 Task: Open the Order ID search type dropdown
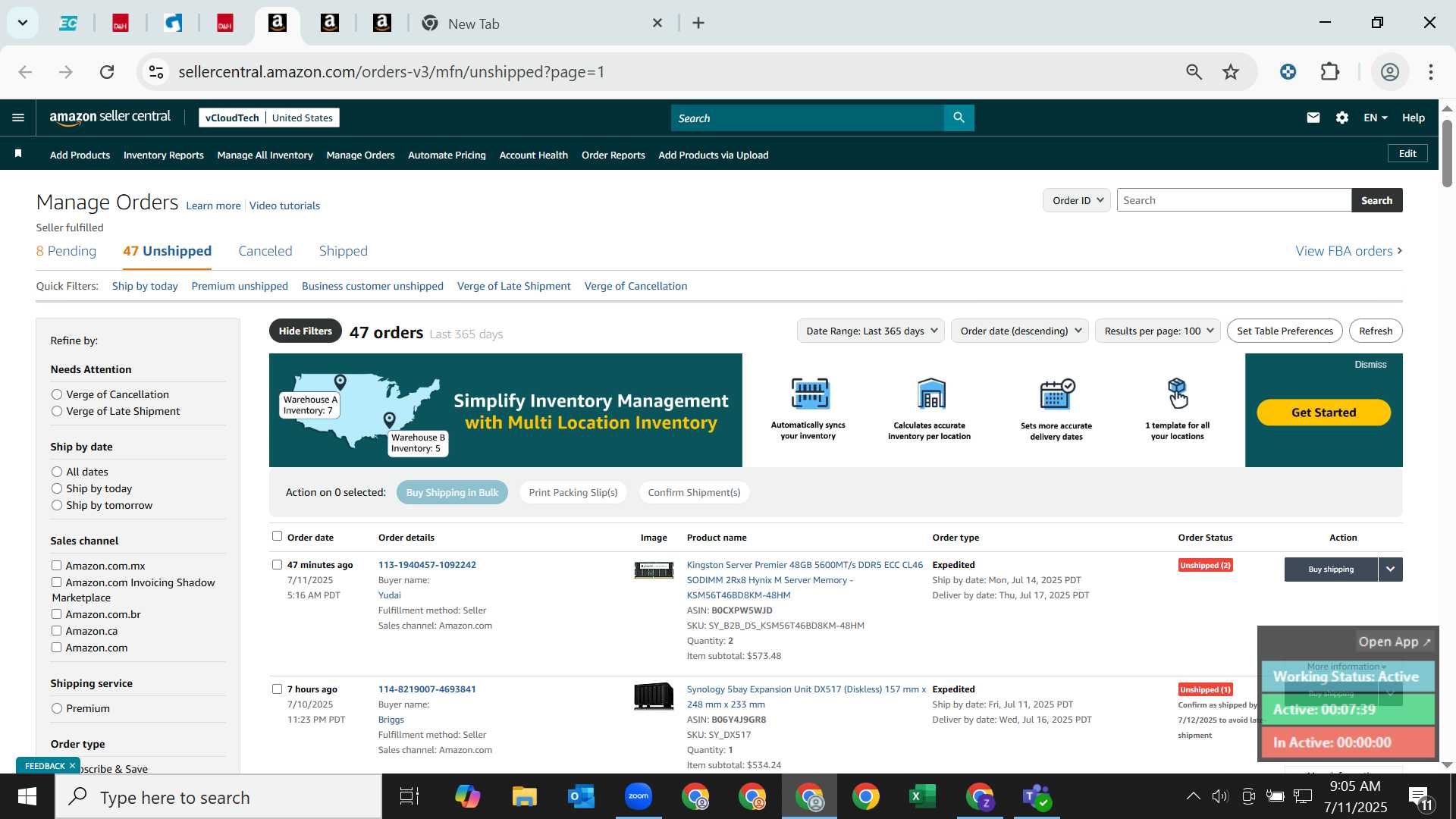[1077, 200]
